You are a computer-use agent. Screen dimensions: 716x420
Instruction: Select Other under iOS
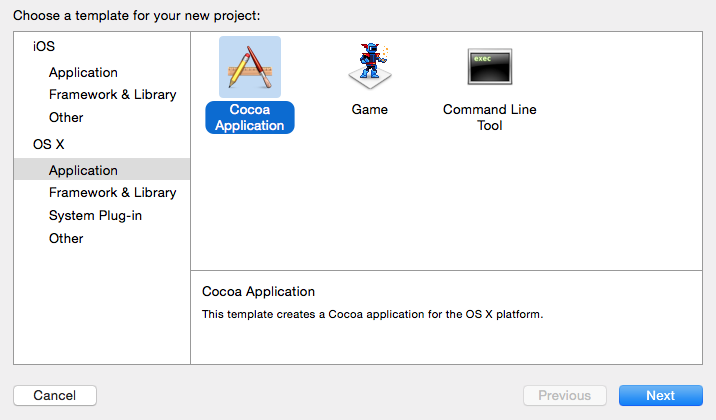pos(66,117)
